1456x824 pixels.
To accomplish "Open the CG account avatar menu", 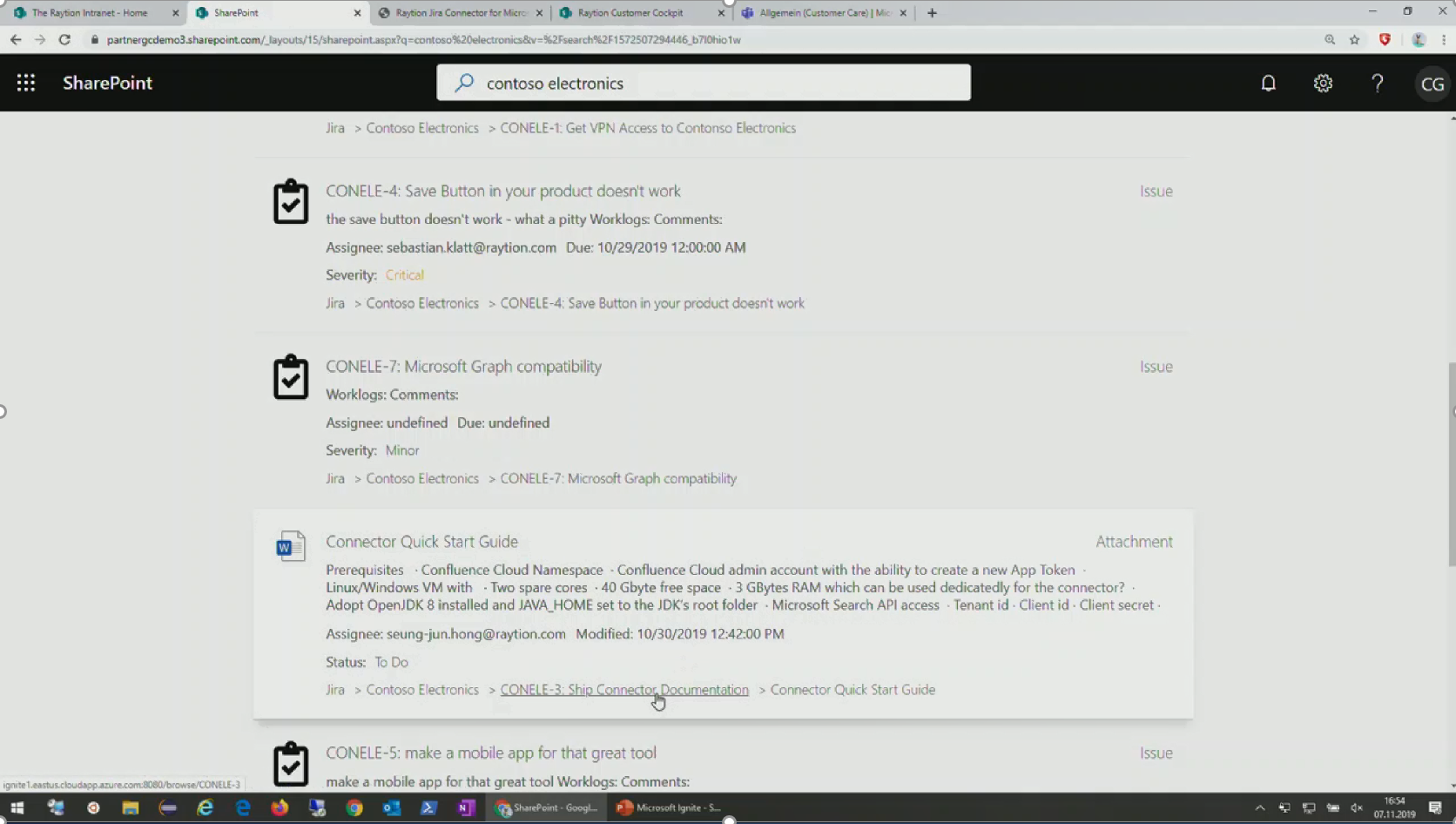I will tap(1432, 84).
